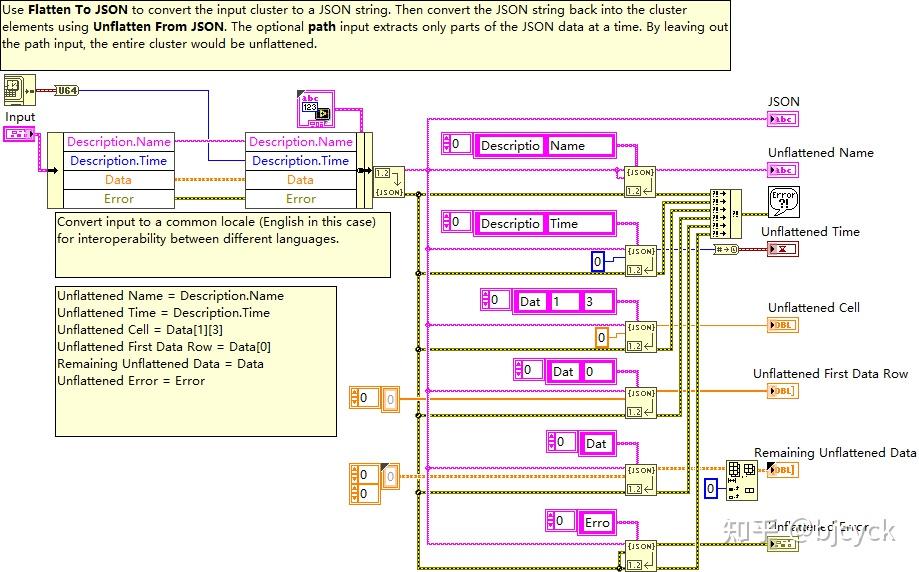Select the Input cluster control terminal

point(20,134)
